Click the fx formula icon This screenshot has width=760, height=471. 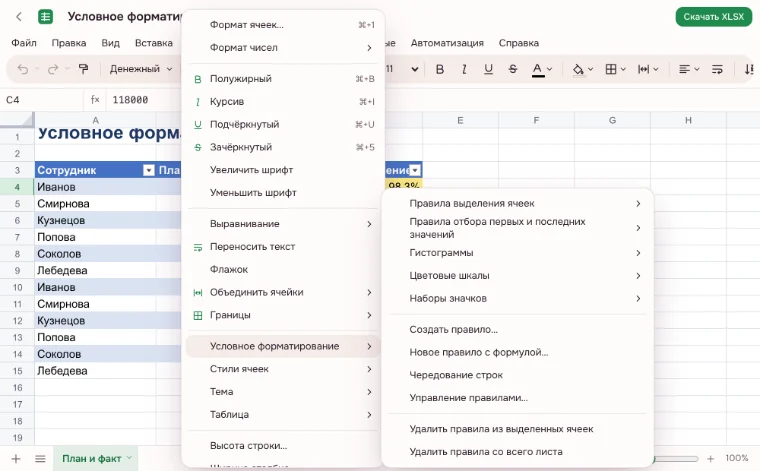click(x=95, y=99)
